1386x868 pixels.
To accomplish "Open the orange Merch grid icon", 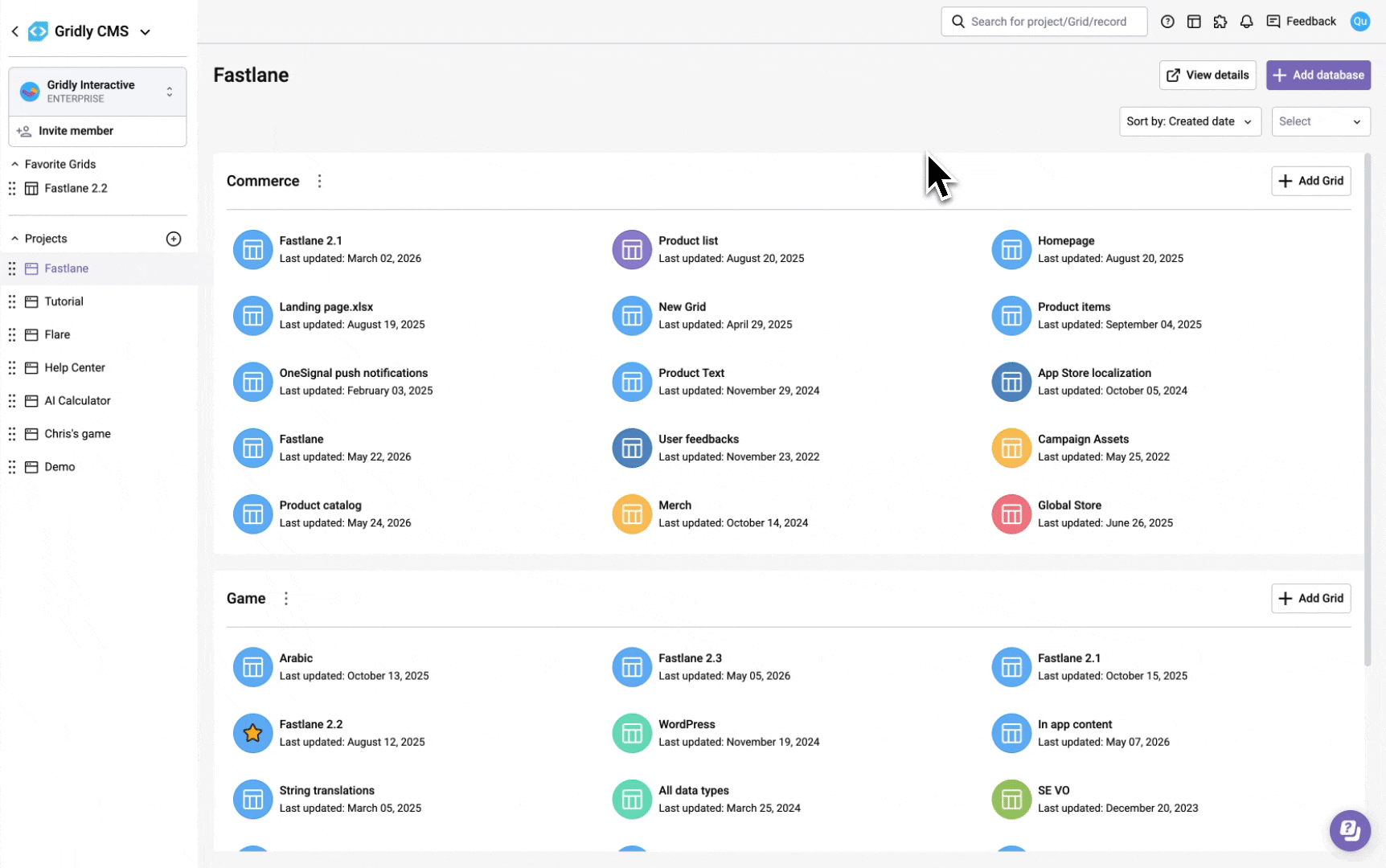I will point(632,514).
